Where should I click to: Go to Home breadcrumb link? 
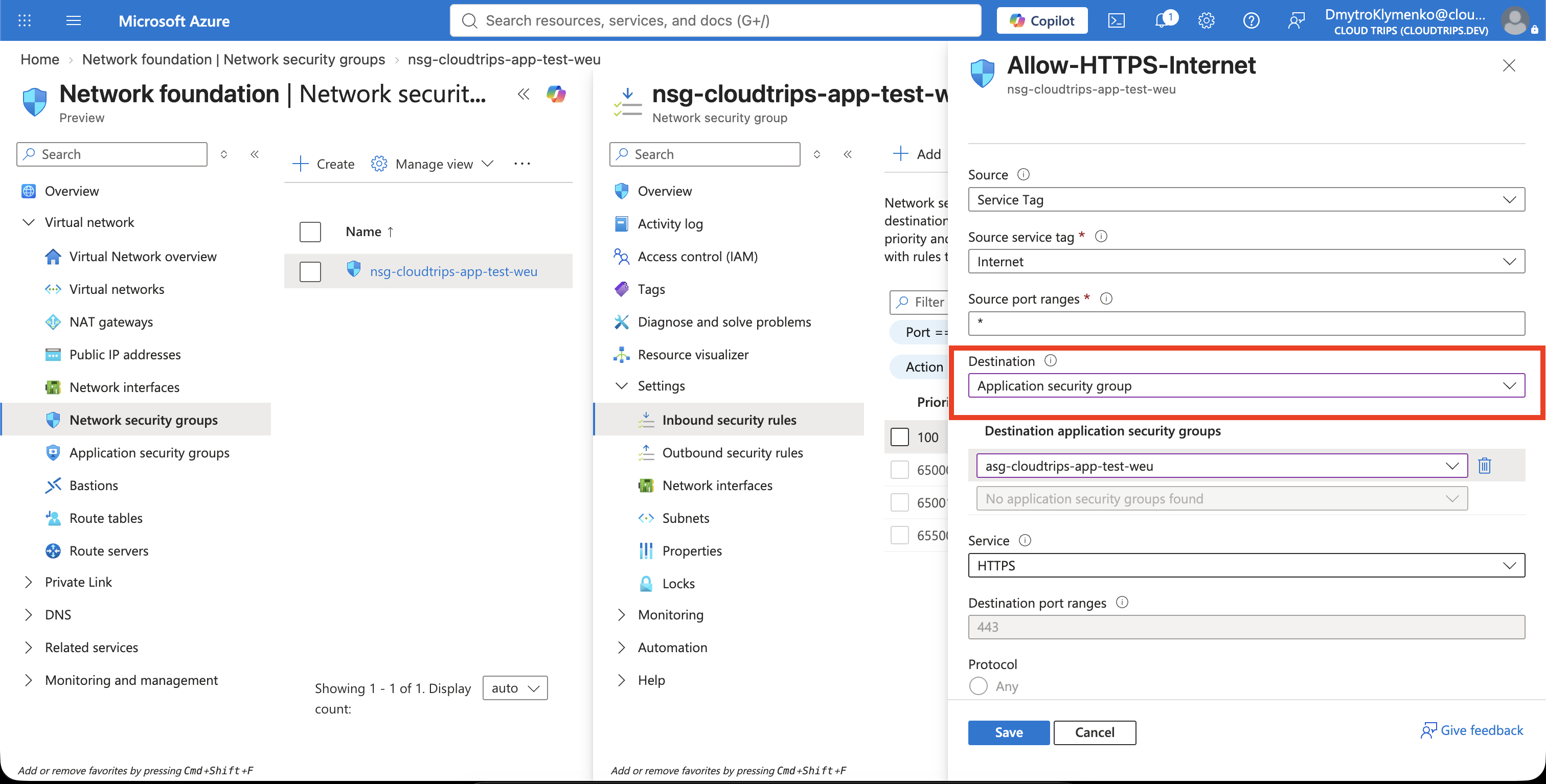(39, 59)
